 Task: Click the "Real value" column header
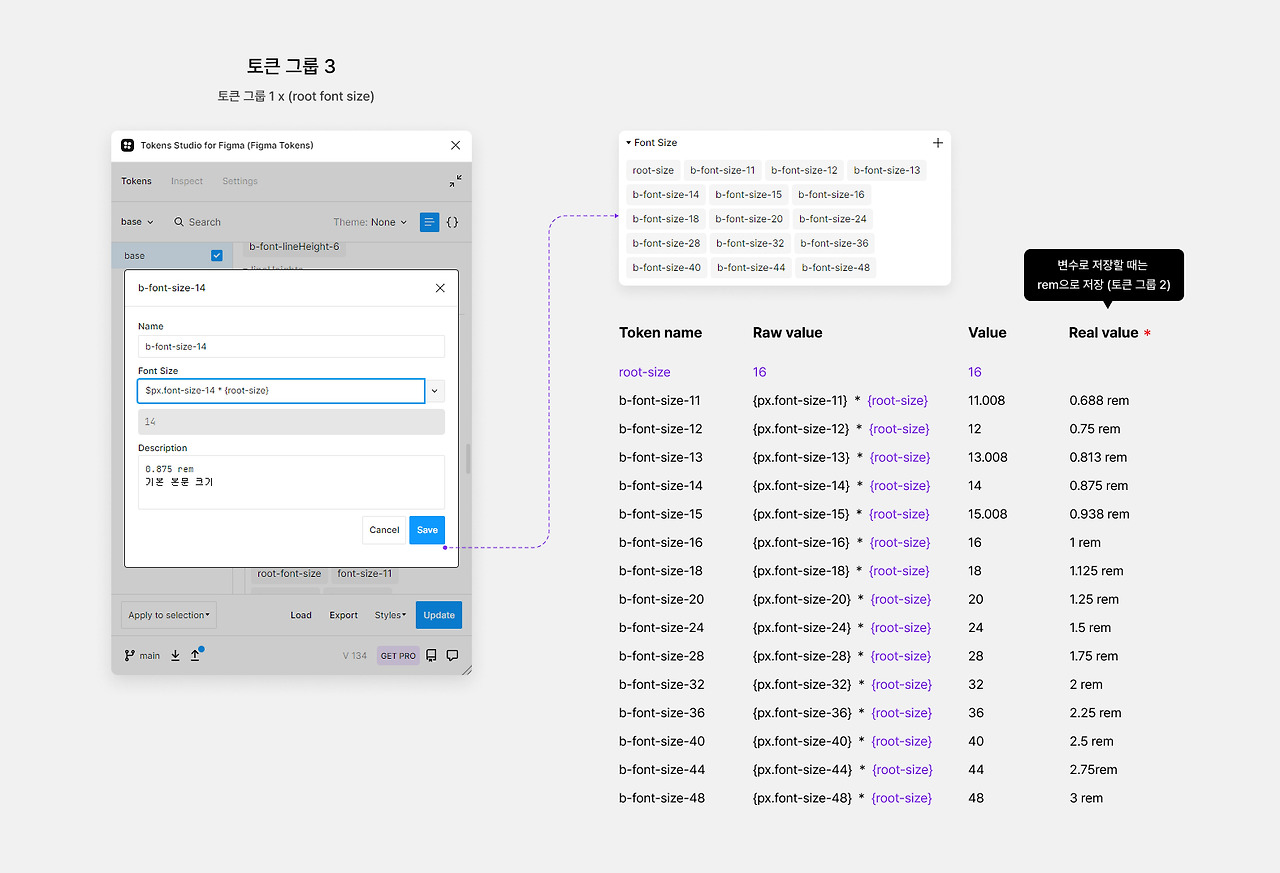point(1104,333)
